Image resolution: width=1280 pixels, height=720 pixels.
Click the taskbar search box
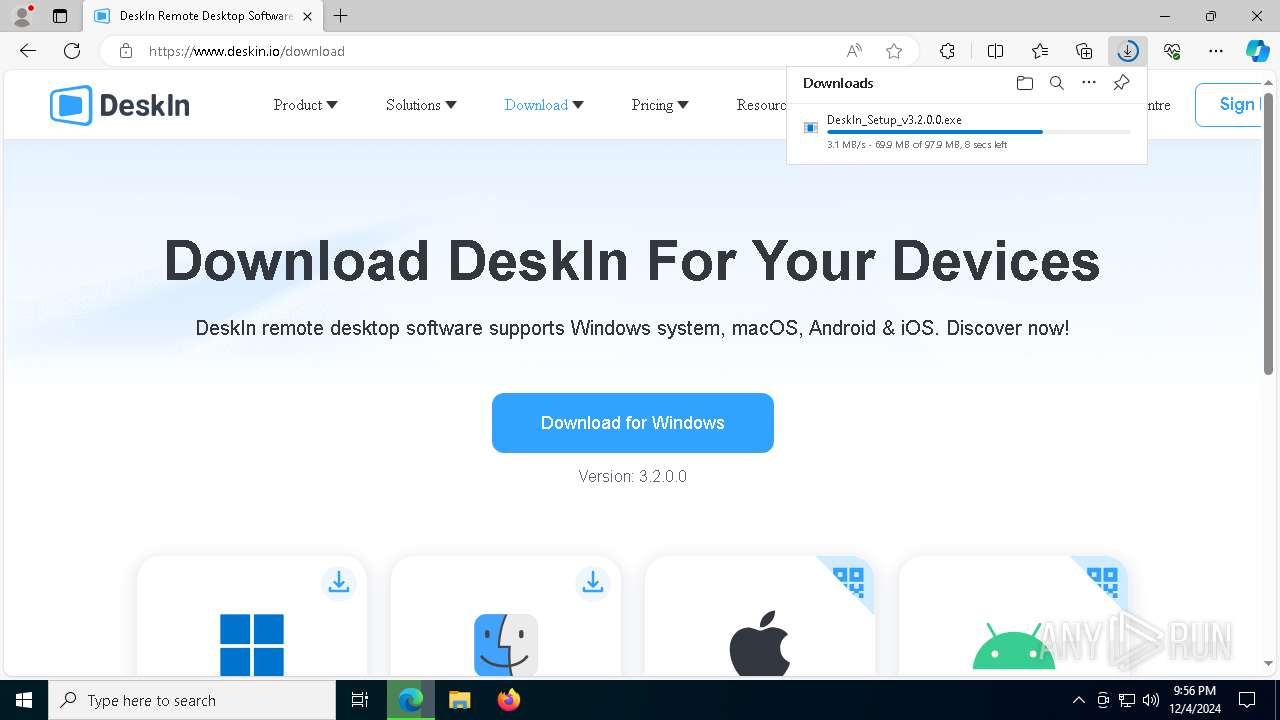coord(192,700)
